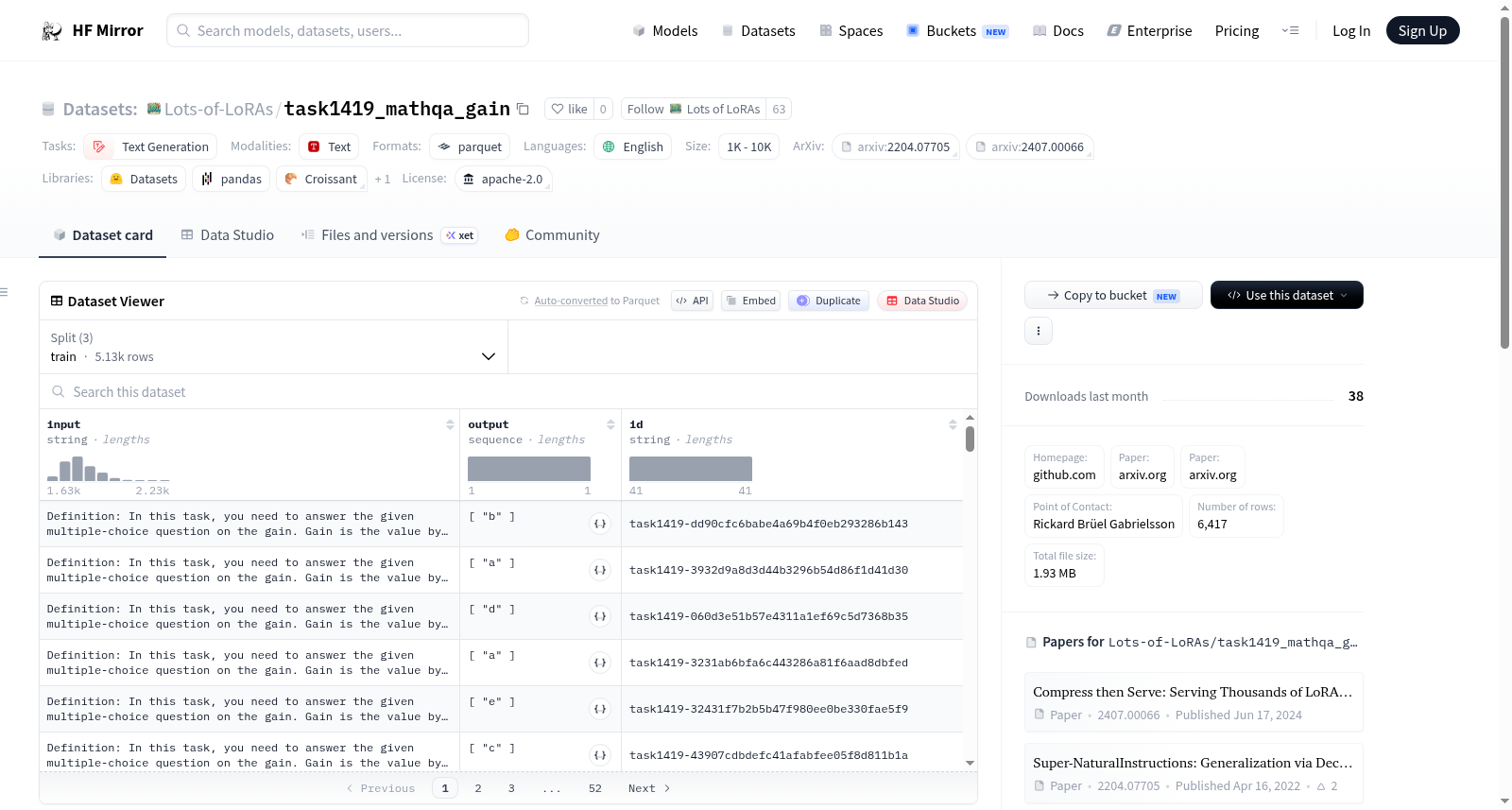Click the Embed button

click(750, 301)
